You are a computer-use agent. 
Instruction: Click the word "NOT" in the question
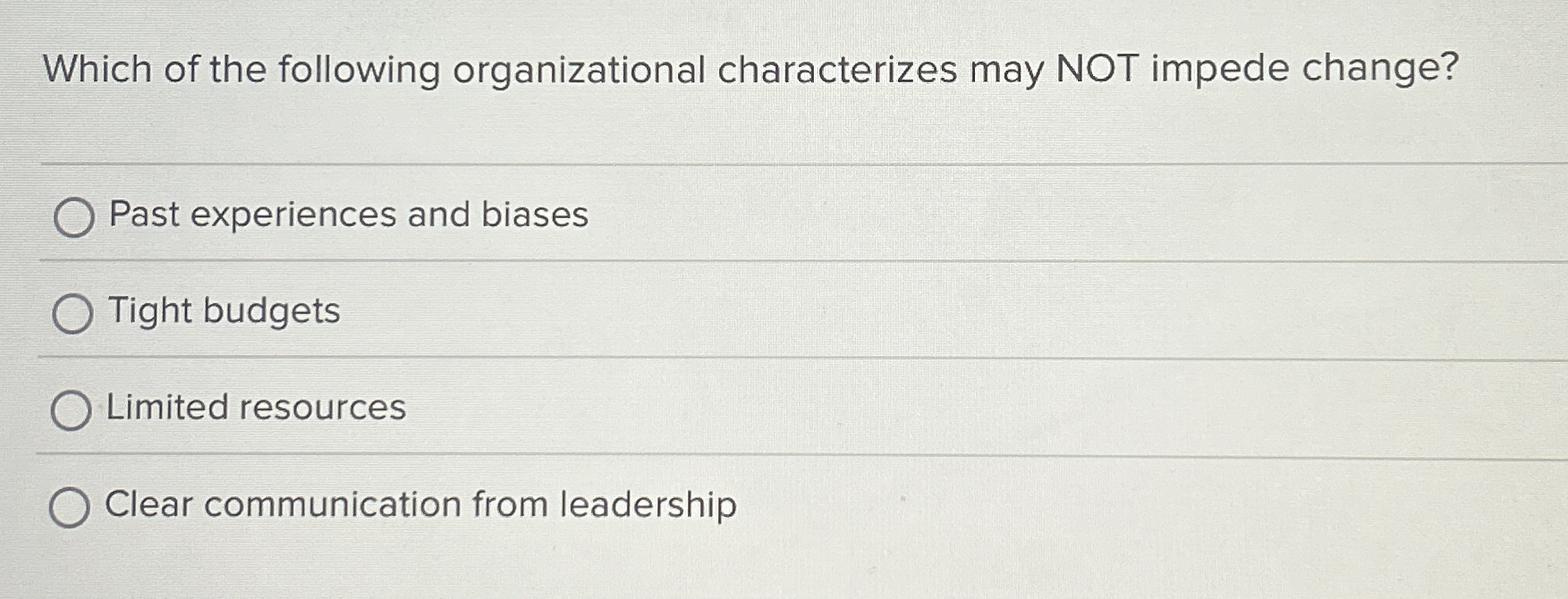coord(1098,68)
